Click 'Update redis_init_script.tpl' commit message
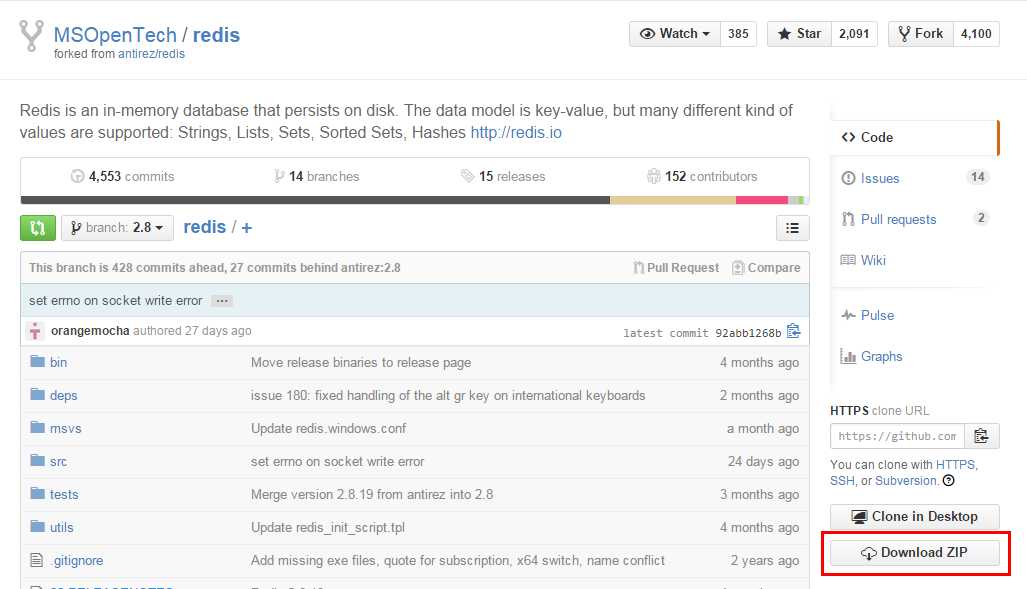The height and width of the screenshot is (589, 1027). [x=327, y=527]
